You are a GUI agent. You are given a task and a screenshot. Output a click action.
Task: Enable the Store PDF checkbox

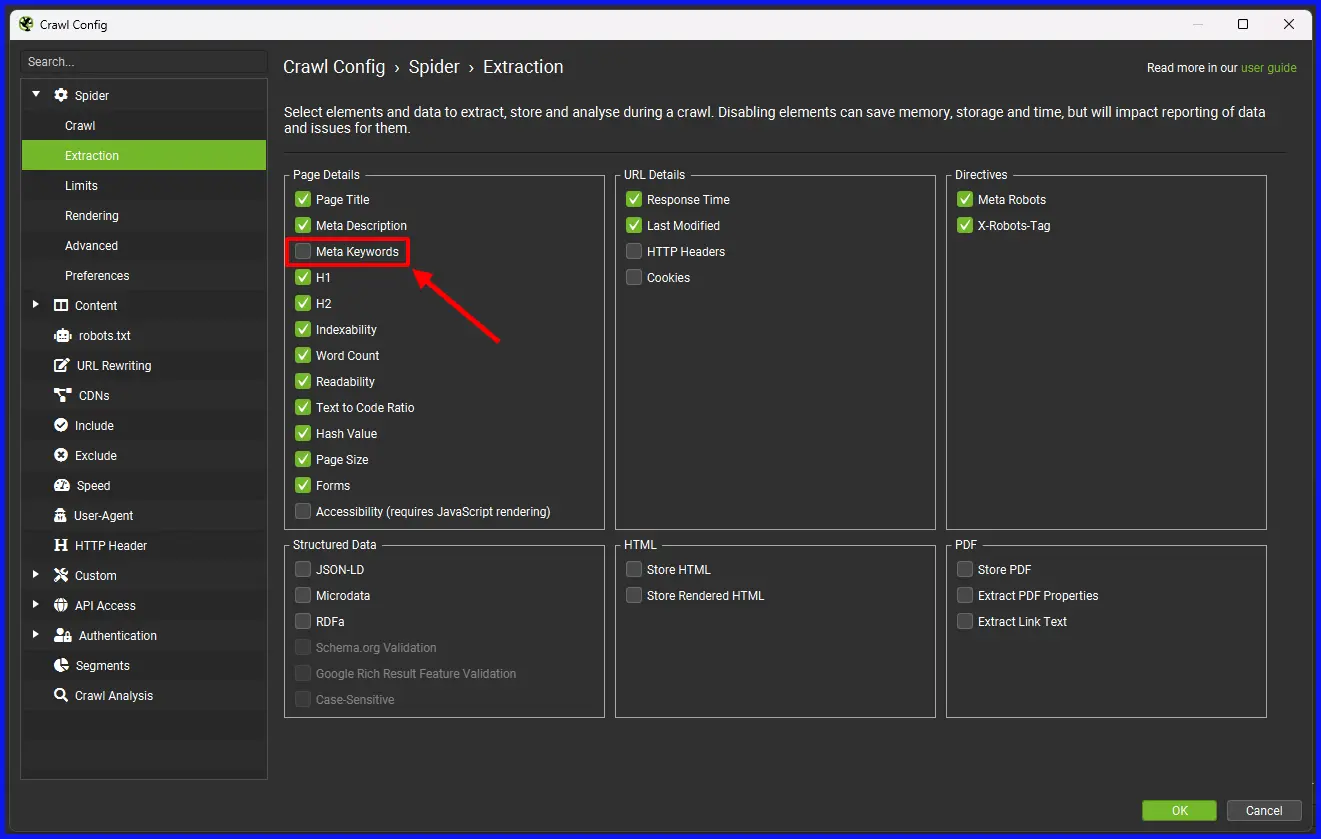click(965, 569)
